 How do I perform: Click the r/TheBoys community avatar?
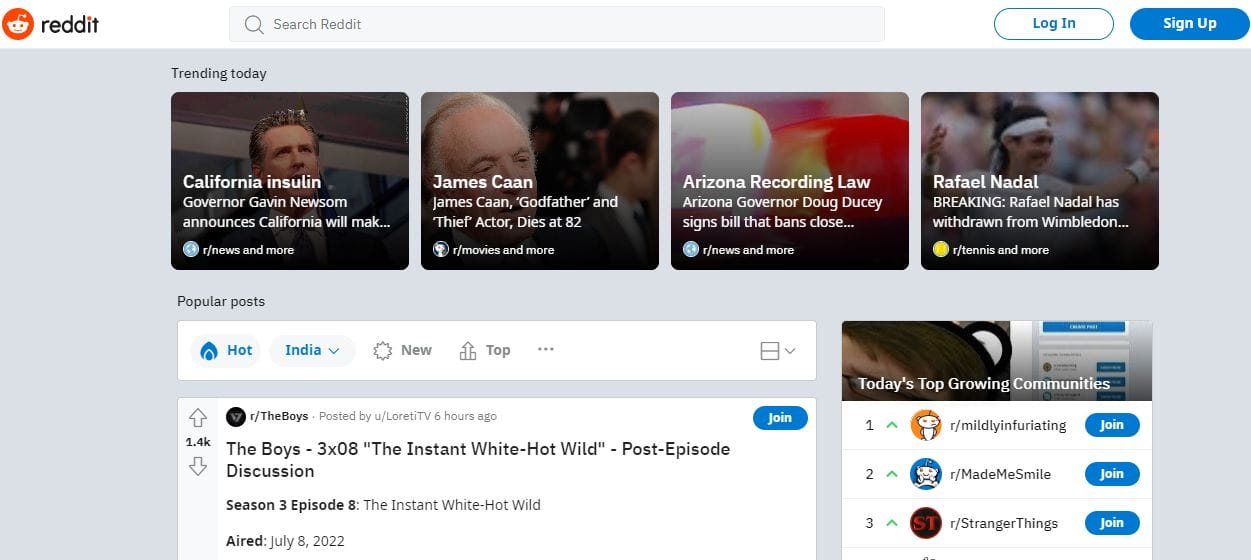236,417
